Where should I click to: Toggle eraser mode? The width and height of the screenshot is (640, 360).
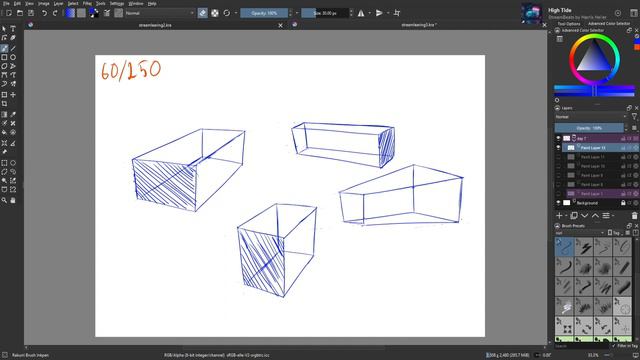[202, 13]
